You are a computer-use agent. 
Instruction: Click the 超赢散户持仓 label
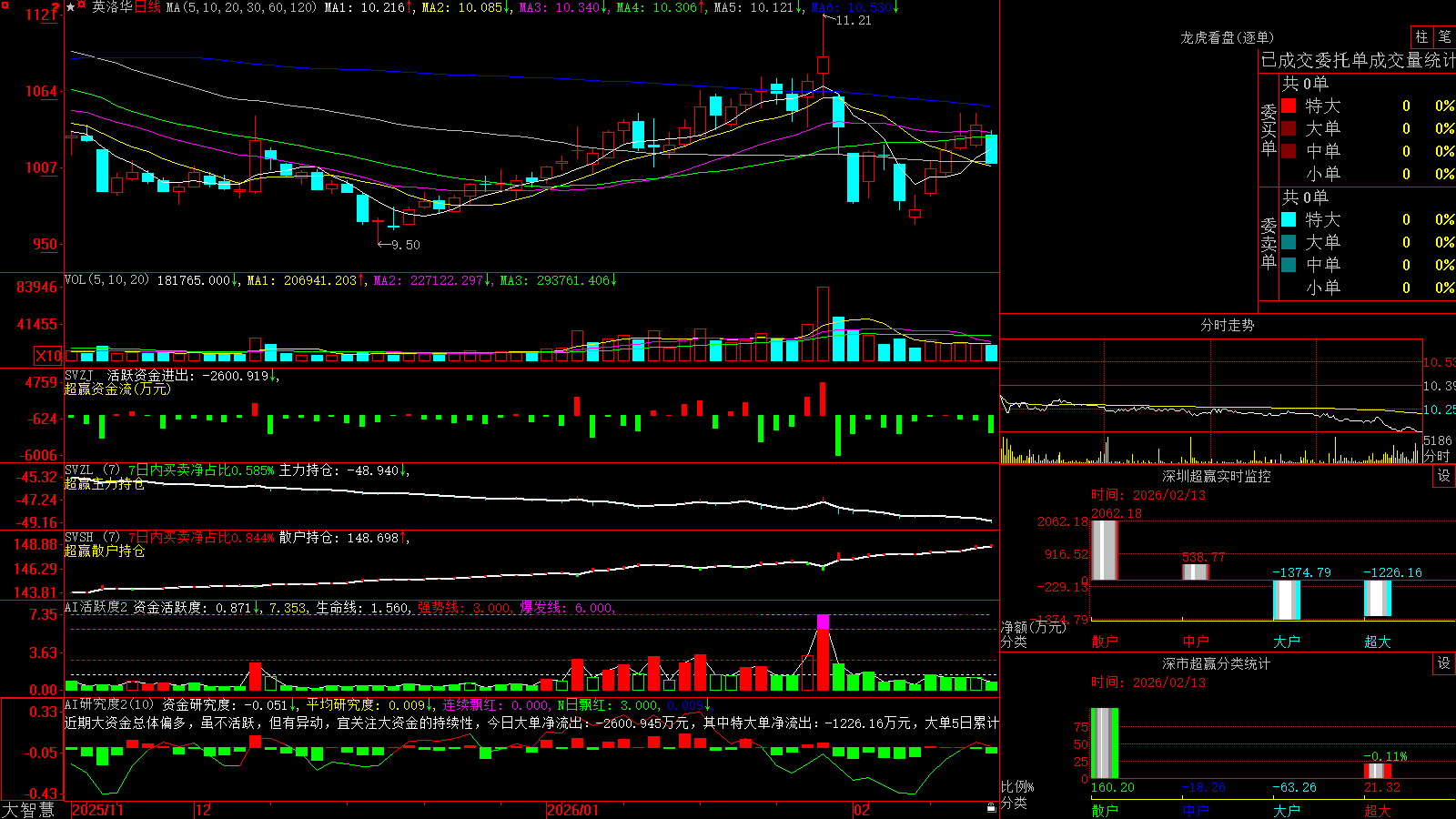pyautogui.click(x=105, y=551)
